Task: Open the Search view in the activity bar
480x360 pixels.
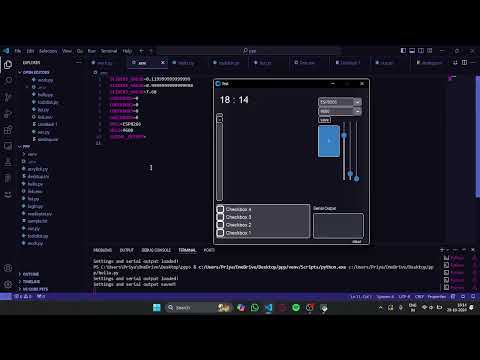Action: [8, 80]
